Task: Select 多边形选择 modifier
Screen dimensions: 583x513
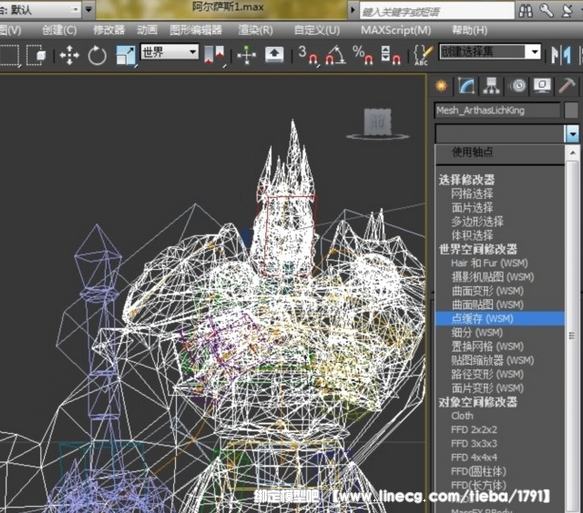Action: point(477,222)
